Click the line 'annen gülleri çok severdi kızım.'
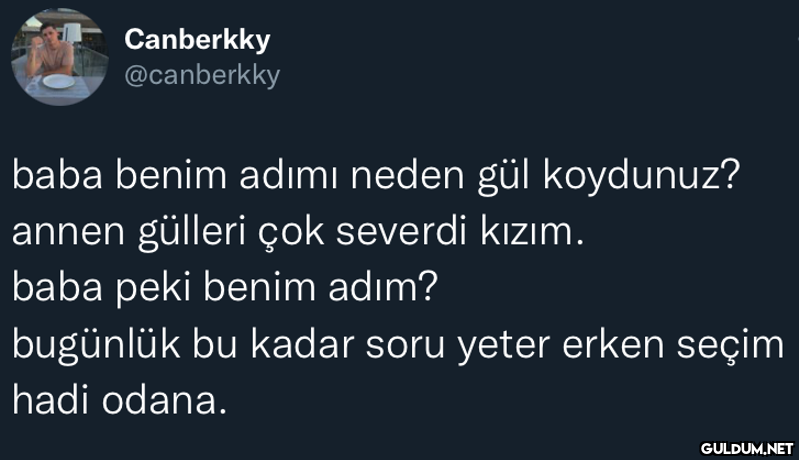The image size is (799, 460). click(x=298, y=232)
